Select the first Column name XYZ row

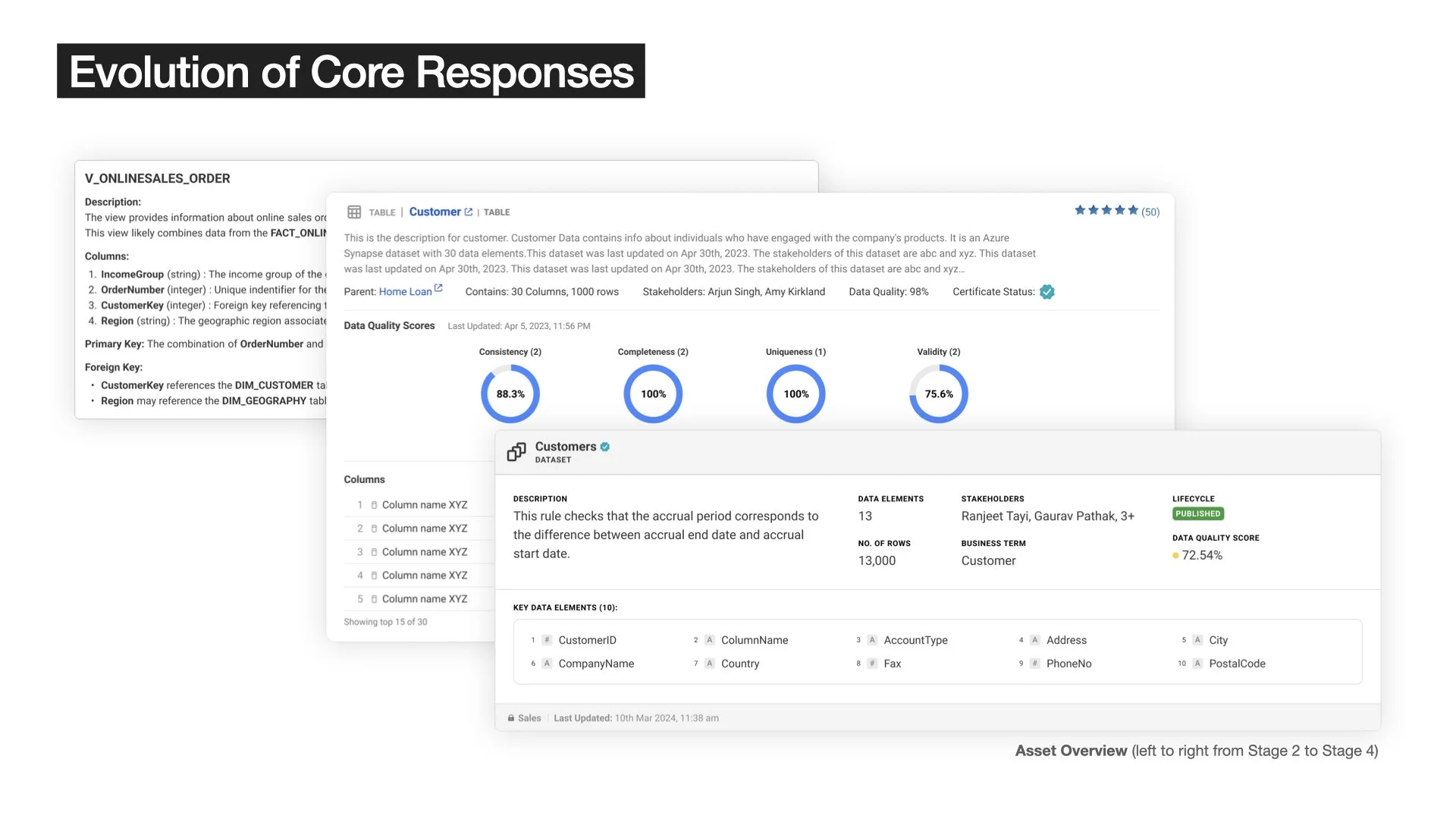click(x=424, y=505)
